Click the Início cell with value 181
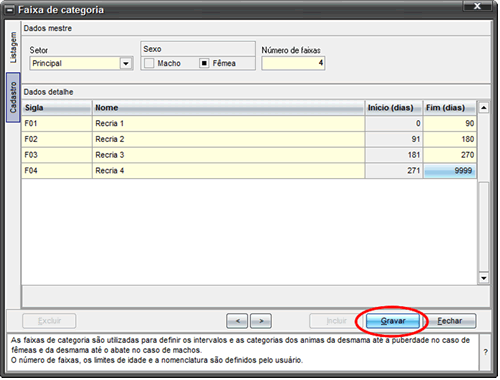The image size is (500, 380). click(x=394, y=155)
